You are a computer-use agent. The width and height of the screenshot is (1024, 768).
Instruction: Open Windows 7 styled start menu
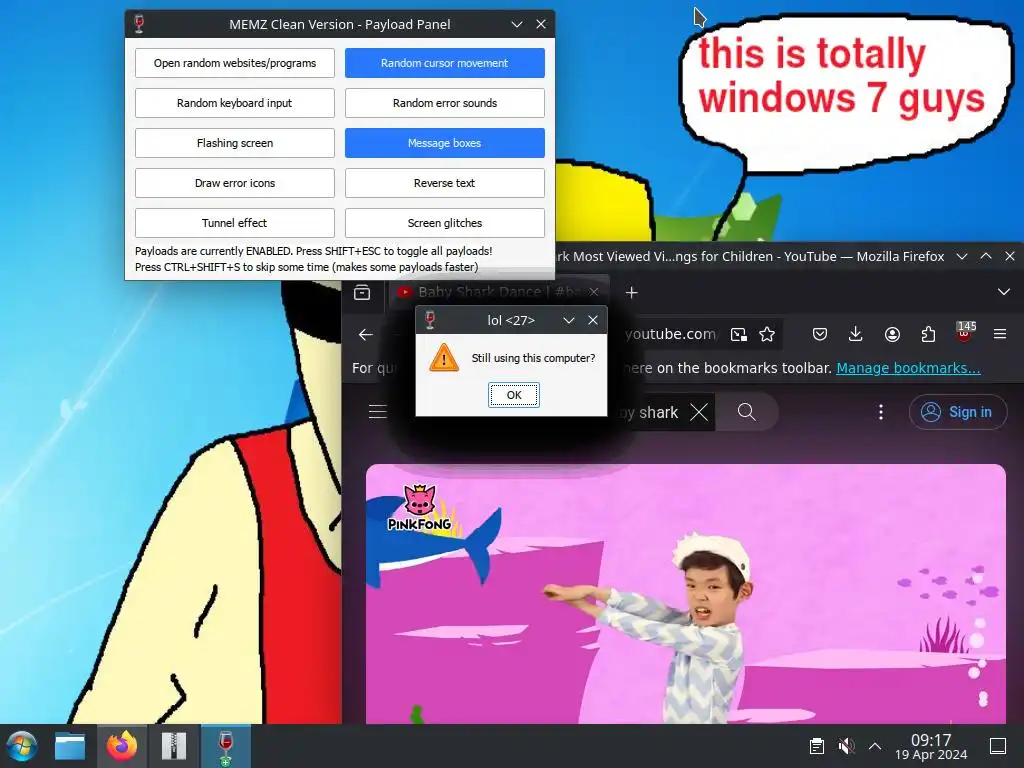point(22,746)
